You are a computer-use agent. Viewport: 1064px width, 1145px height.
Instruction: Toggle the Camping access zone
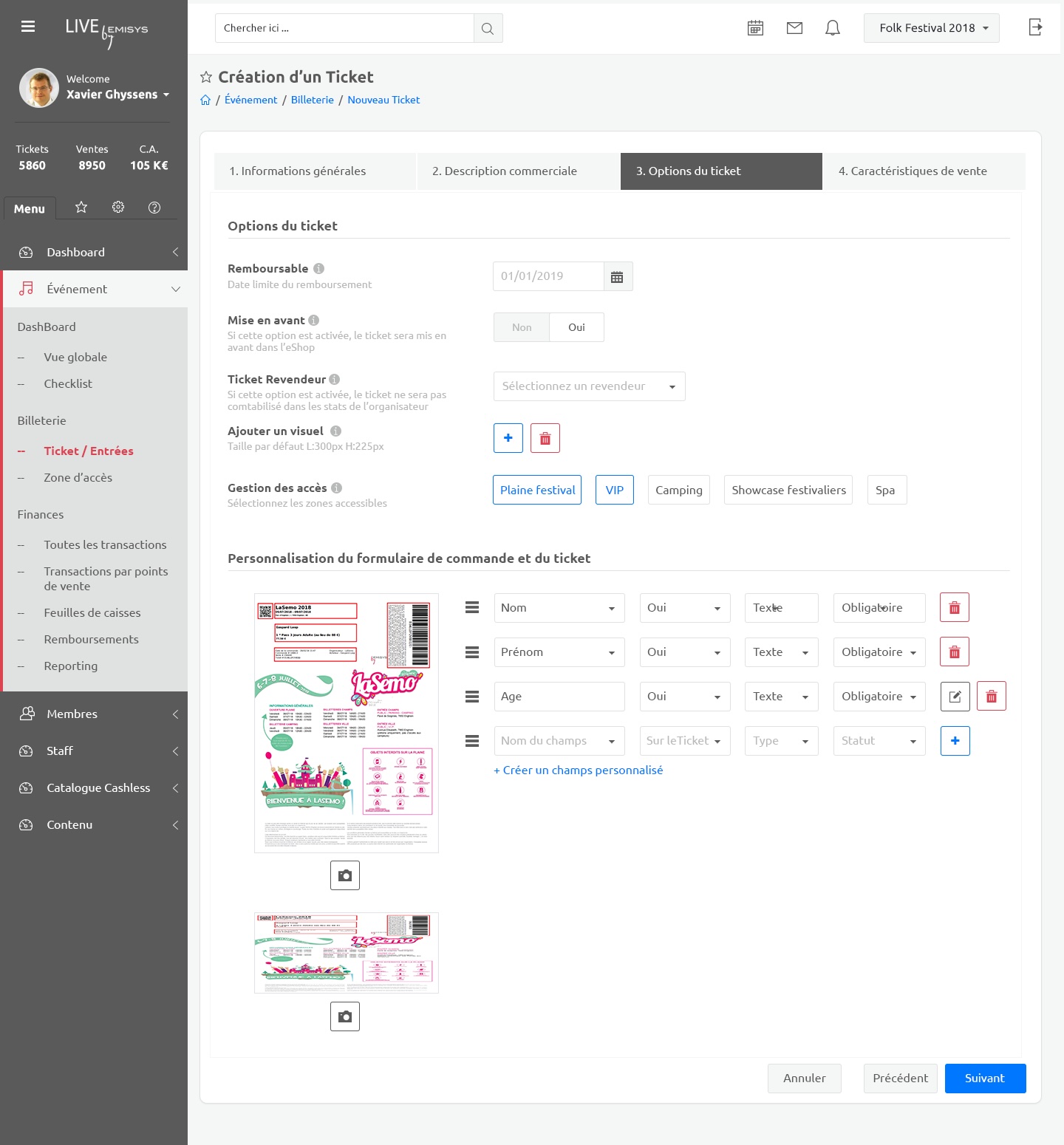[679, 490]
